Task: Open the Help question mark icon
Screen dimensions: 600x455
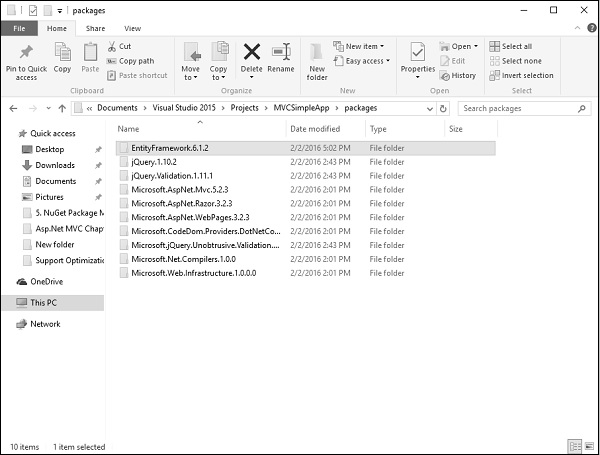Action: click(592, 28)
